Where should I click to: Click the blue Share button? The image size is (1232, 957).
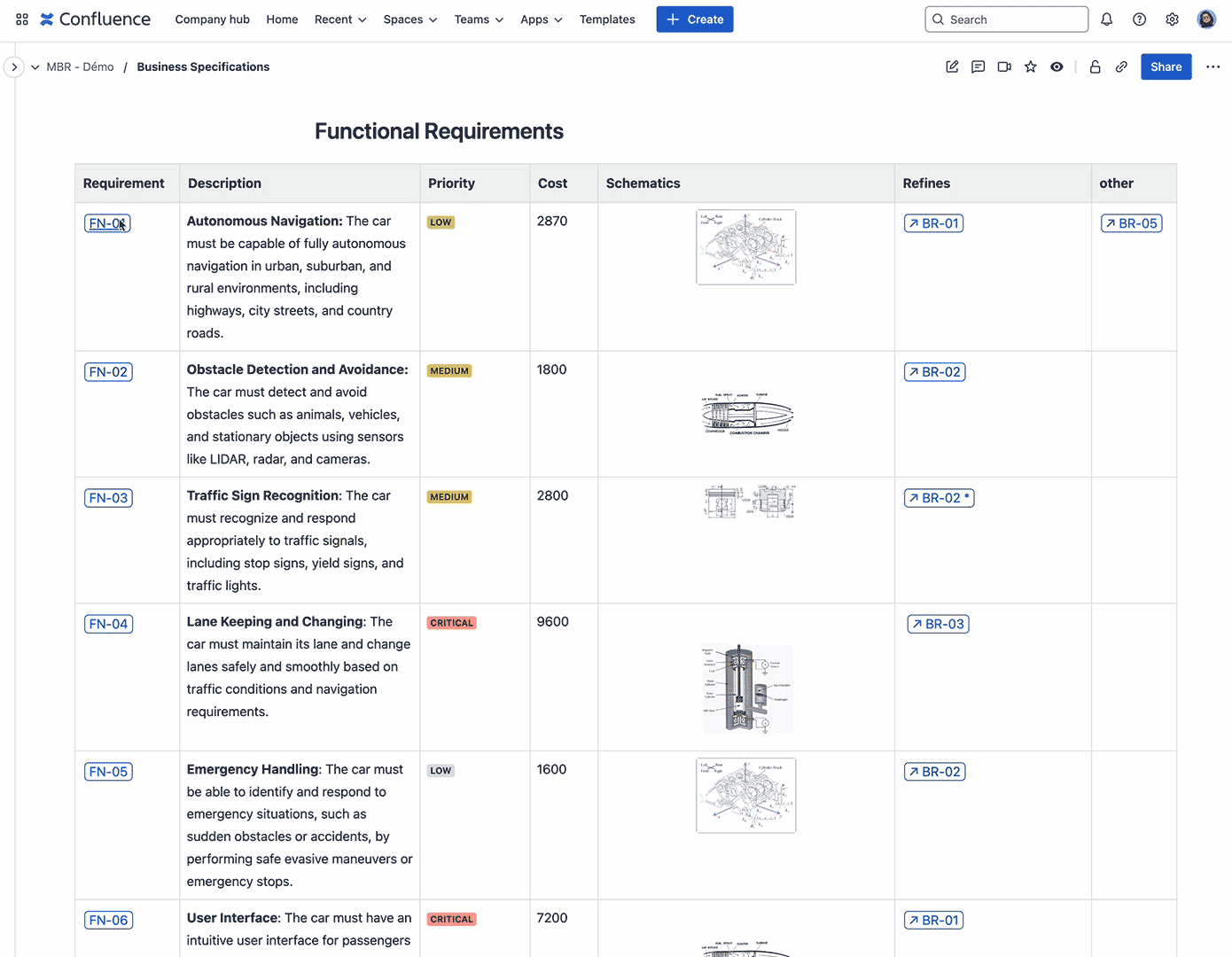click(x=1166, y=66)
